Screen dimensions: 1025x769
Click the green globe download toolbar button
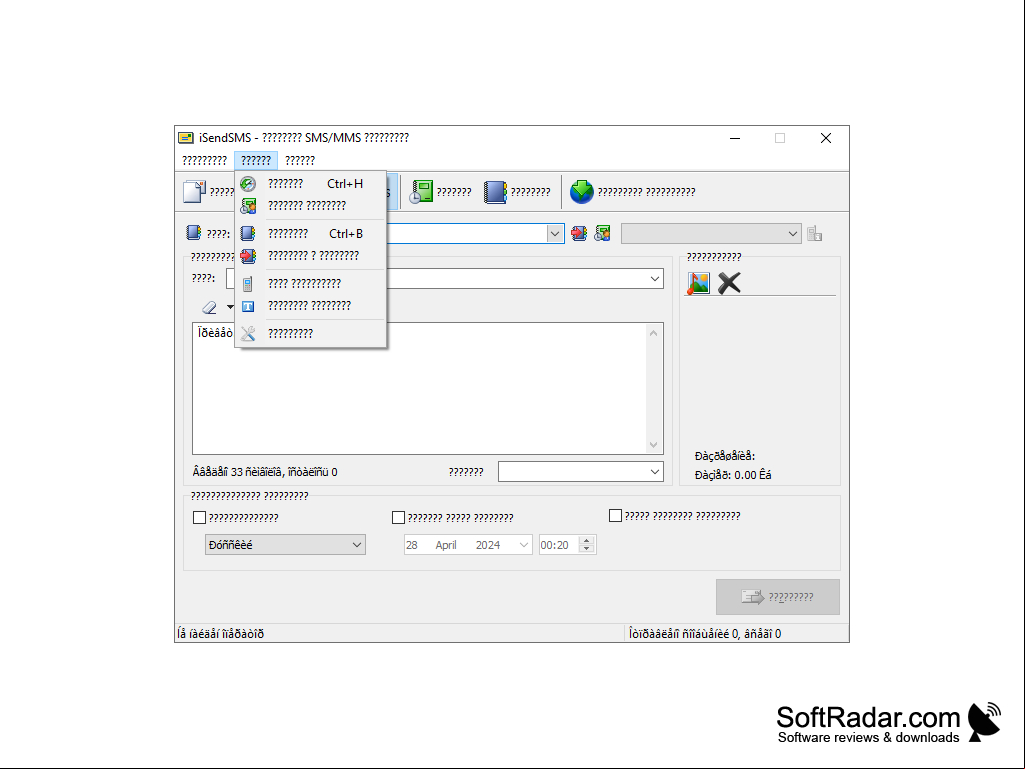pyautogui.click(x=632, y=192)
